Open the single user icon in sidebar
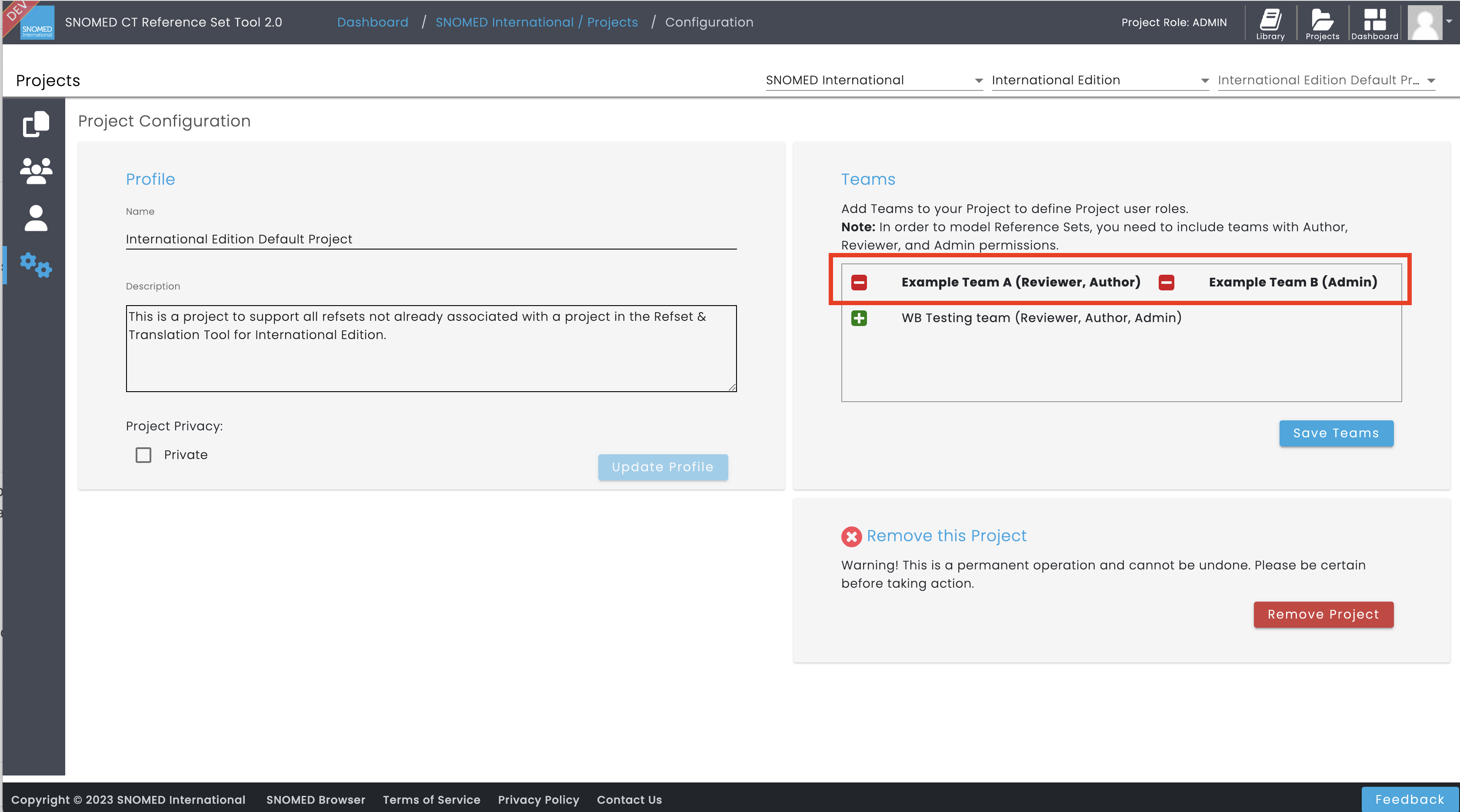1460x812 pixels. click(36, 218)
